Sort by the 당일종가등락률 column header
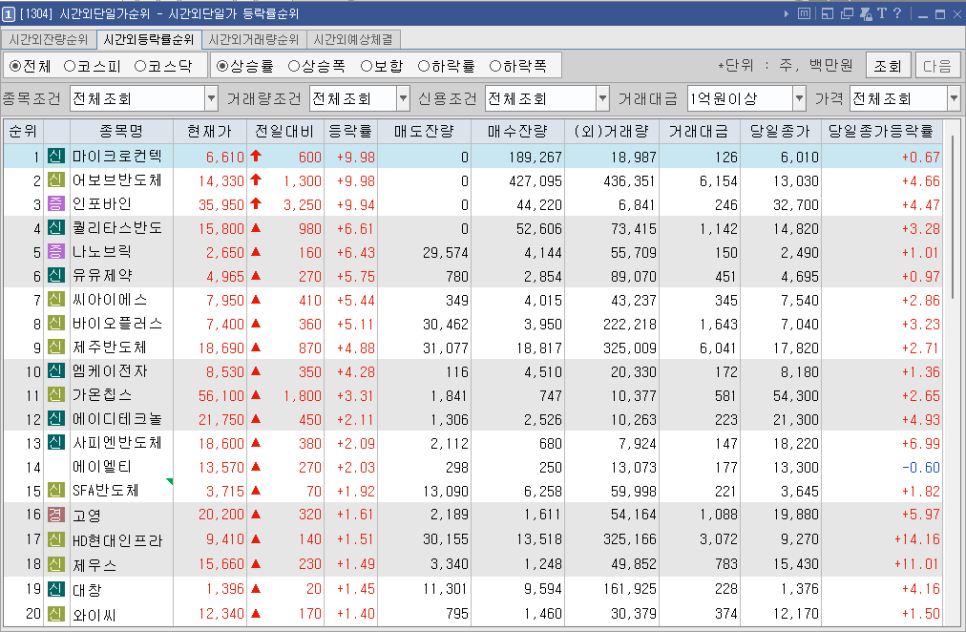 click(x=881, y=131)
